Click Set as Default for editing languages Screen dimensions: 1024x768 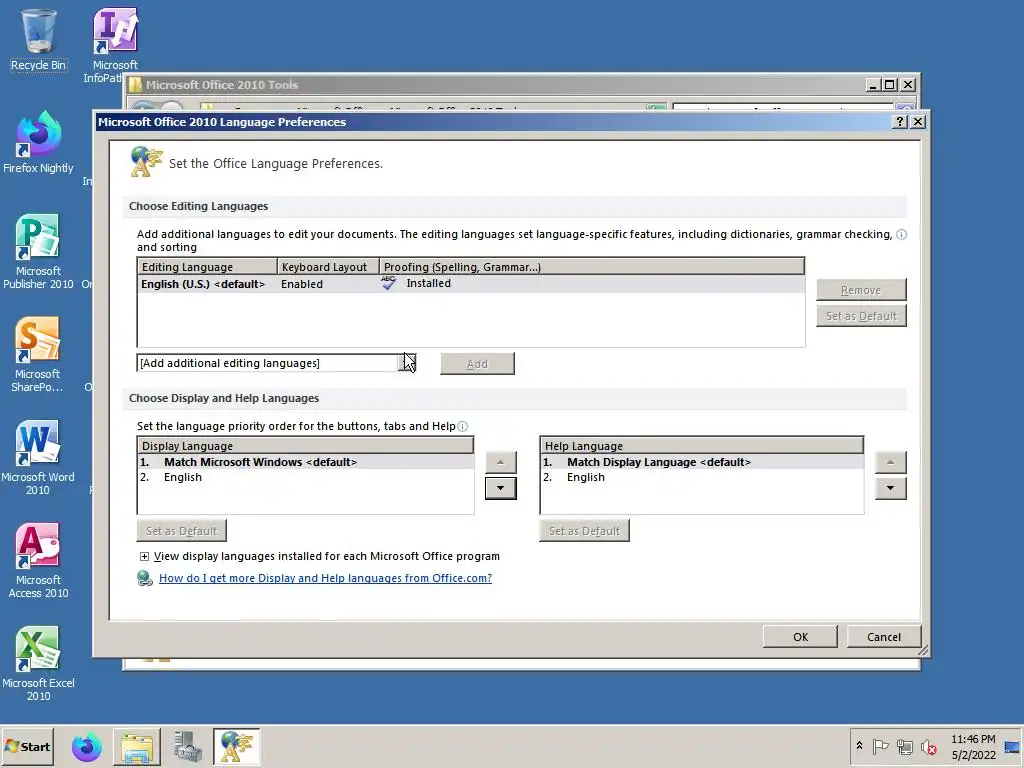(x=861, y=316)
